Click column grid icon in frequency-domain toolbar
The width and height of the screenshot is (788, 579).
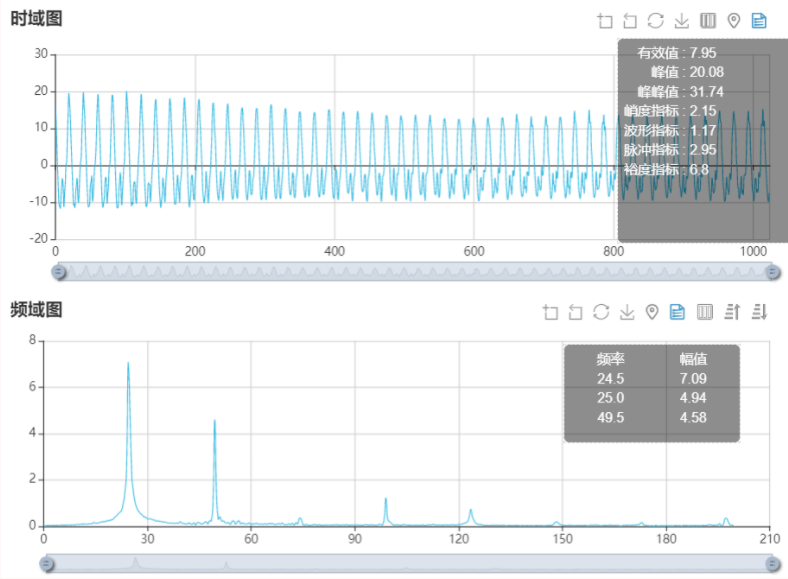(x=705, y=312)
